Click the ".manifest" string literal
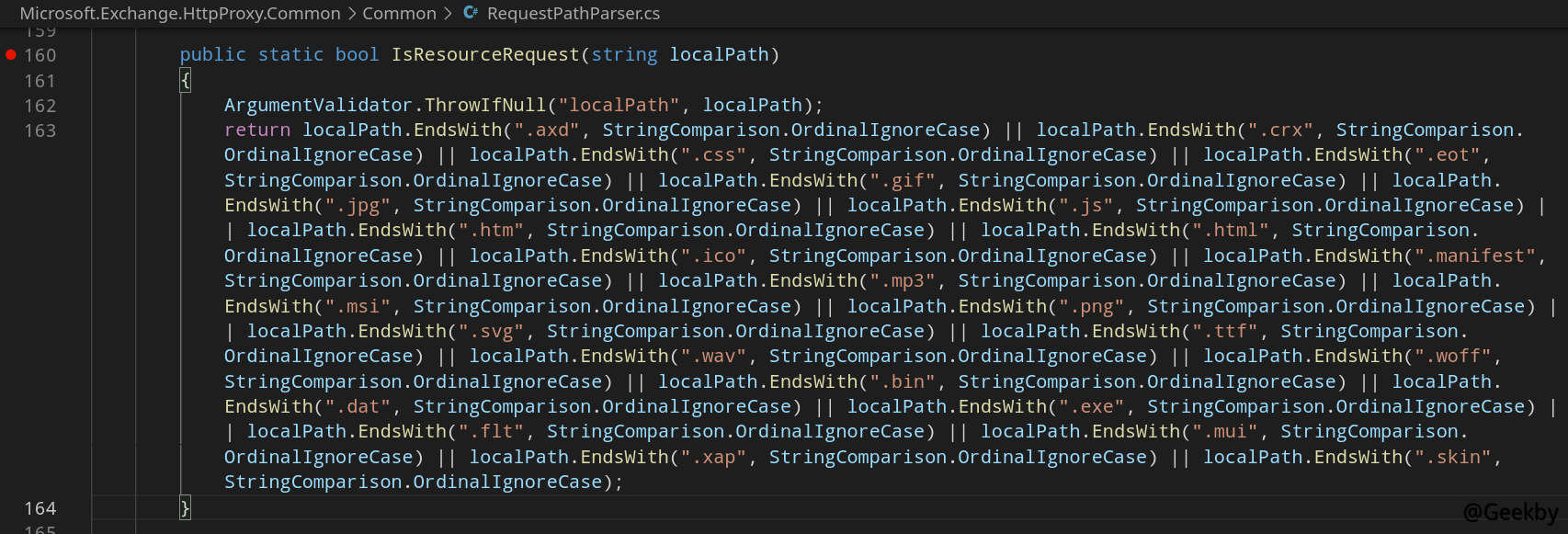This screenshot has height=534, width=1568. (1475, 256)
